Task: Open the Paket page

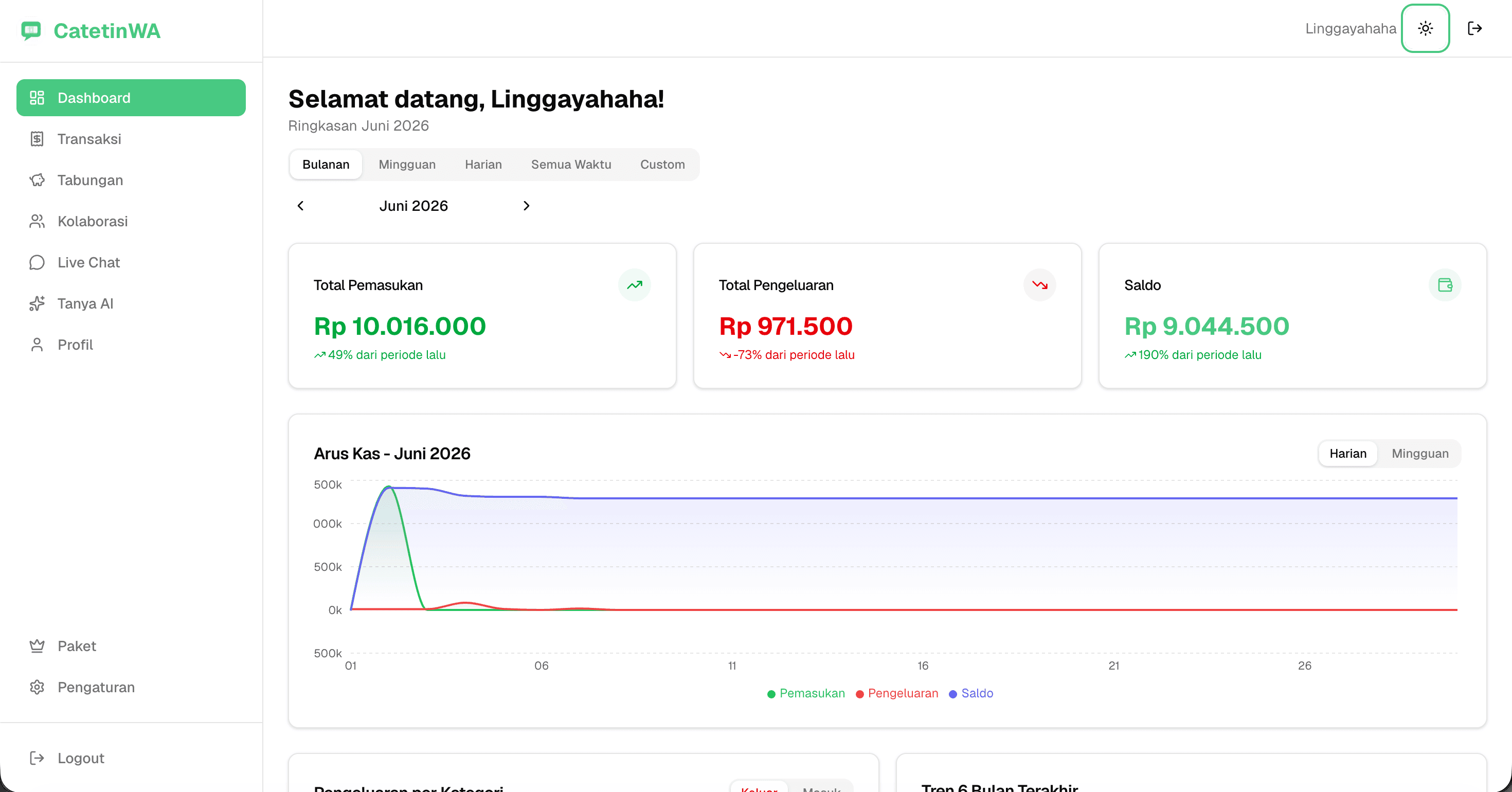Action: coord(131,646)
